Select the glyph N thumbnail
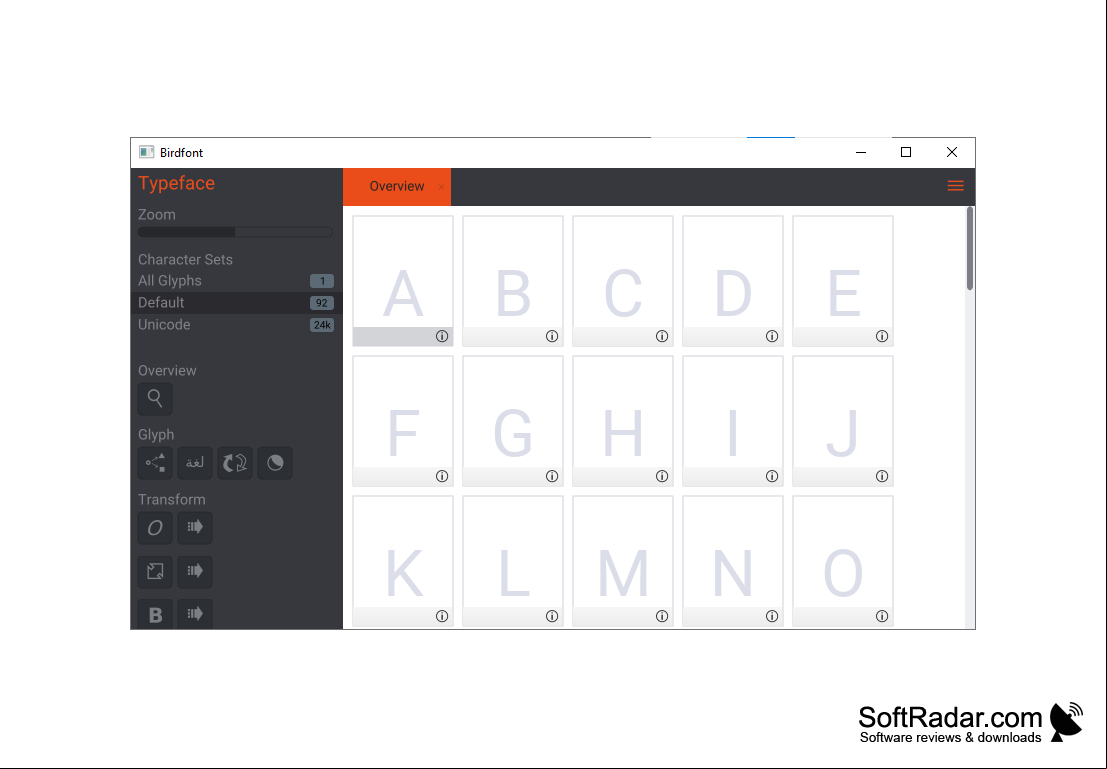The image size is (1107, 769). pyautogui.click(x=733, y=561)
